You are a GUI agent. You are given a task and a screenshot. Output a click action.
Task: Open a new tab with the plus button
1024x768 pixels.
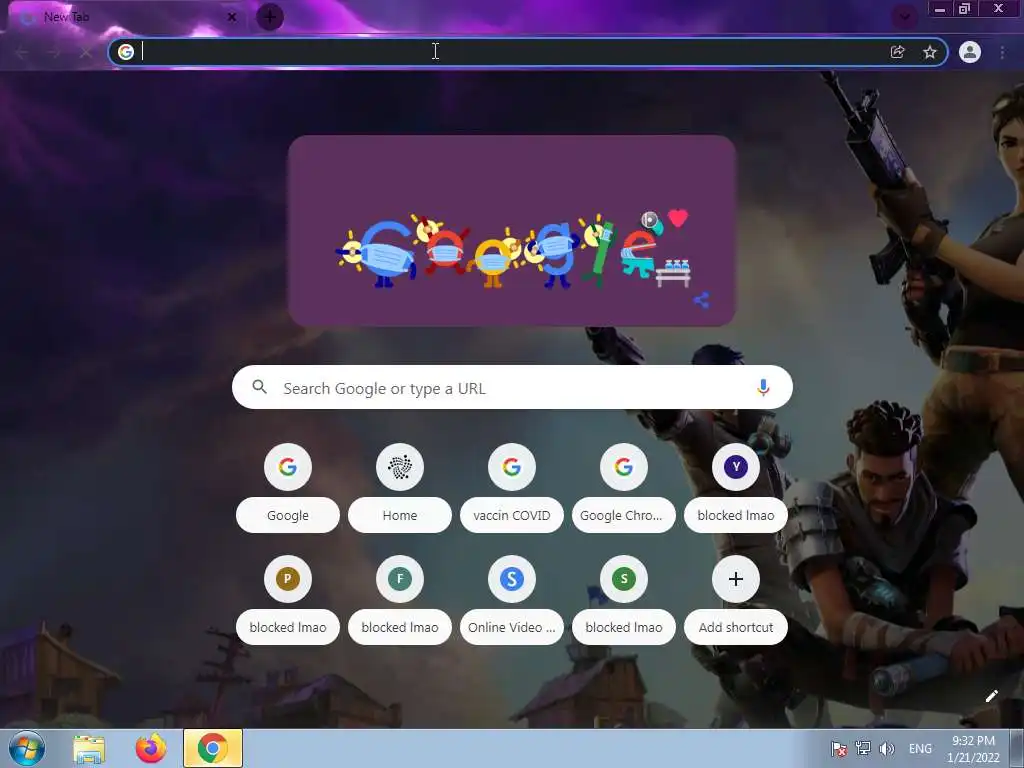[270, 17]
